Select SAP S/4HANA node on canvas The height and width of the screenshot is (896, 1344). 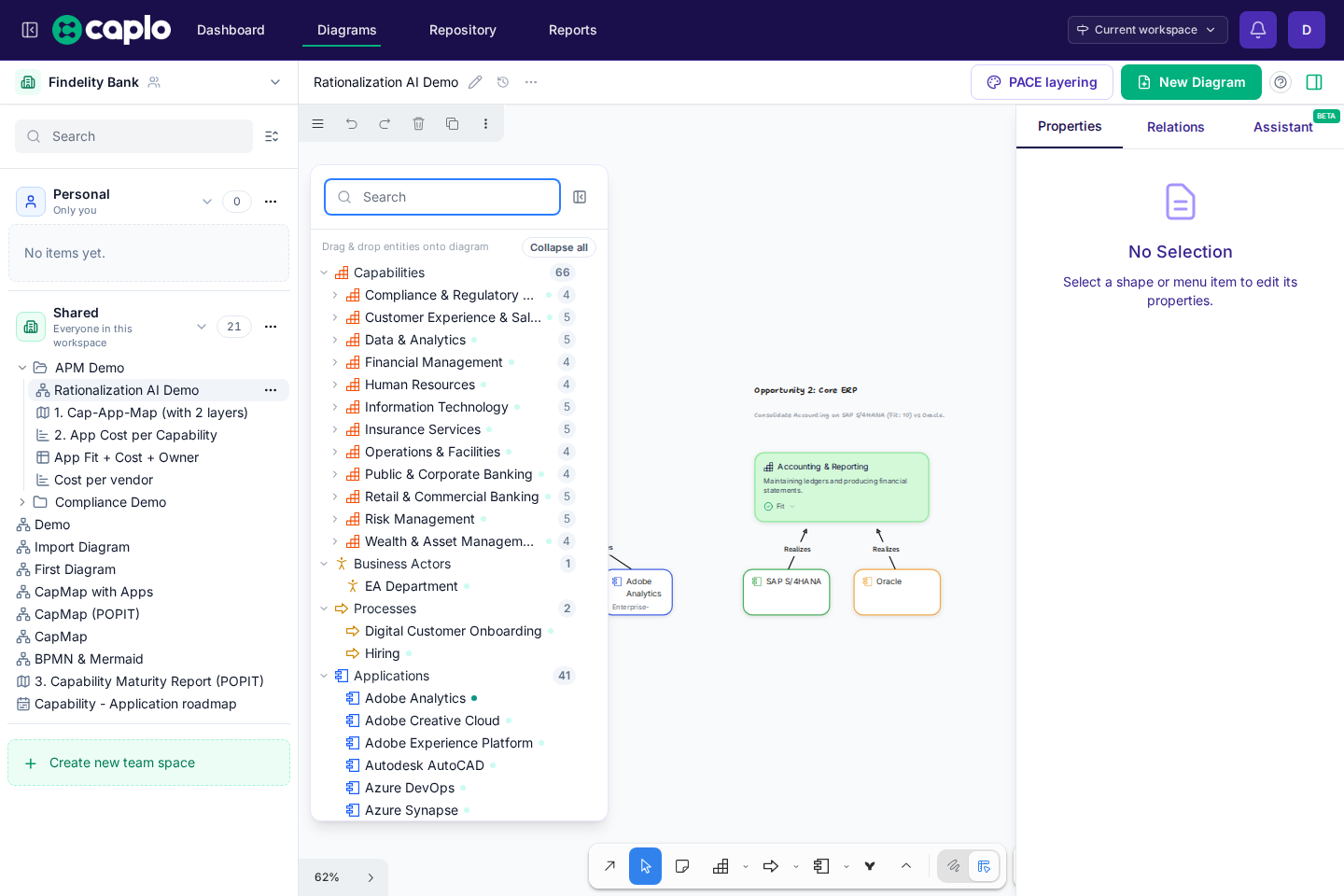[x=787, y=592]
